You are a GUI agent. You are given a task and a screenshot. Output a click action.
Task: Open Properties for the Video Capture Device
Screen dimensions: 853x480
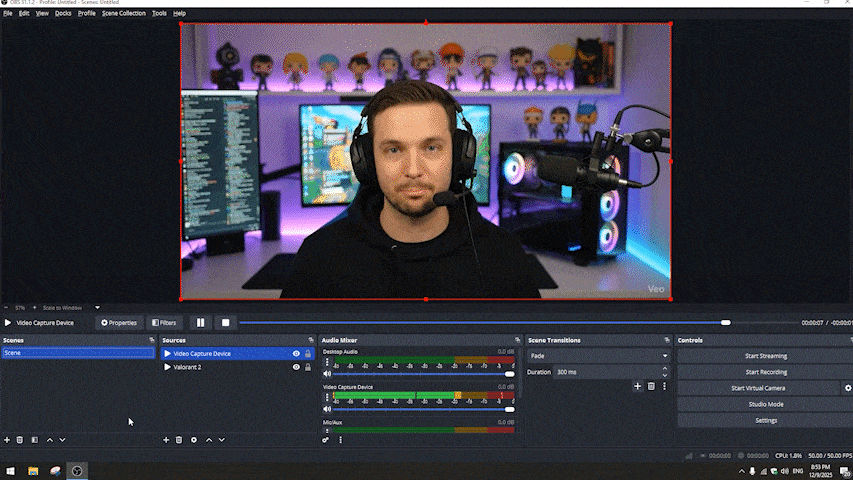point(119,323)
